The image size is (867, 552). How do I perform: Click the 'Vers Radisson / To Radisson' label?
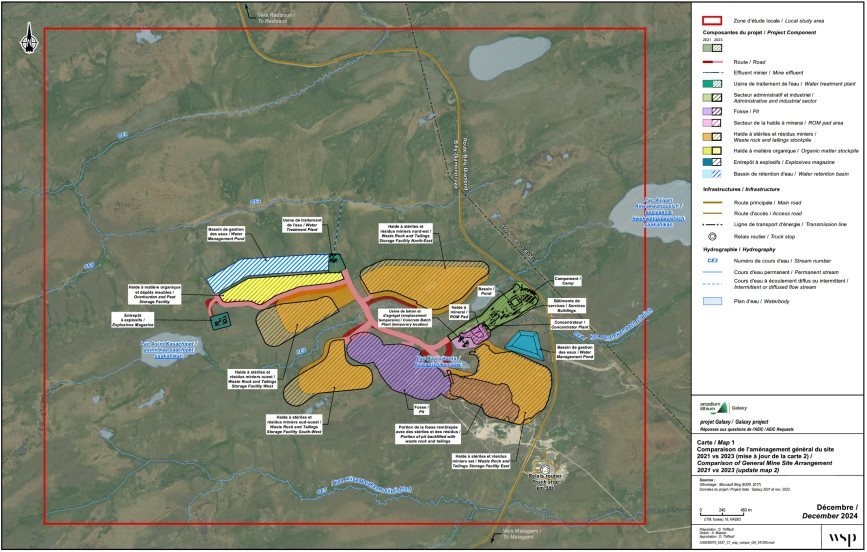(277, 18)
